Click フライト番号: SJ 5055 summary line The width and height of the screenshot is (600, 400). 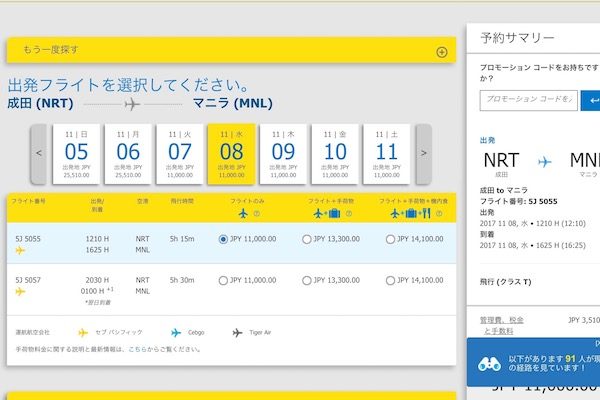[x=518, y=201]
